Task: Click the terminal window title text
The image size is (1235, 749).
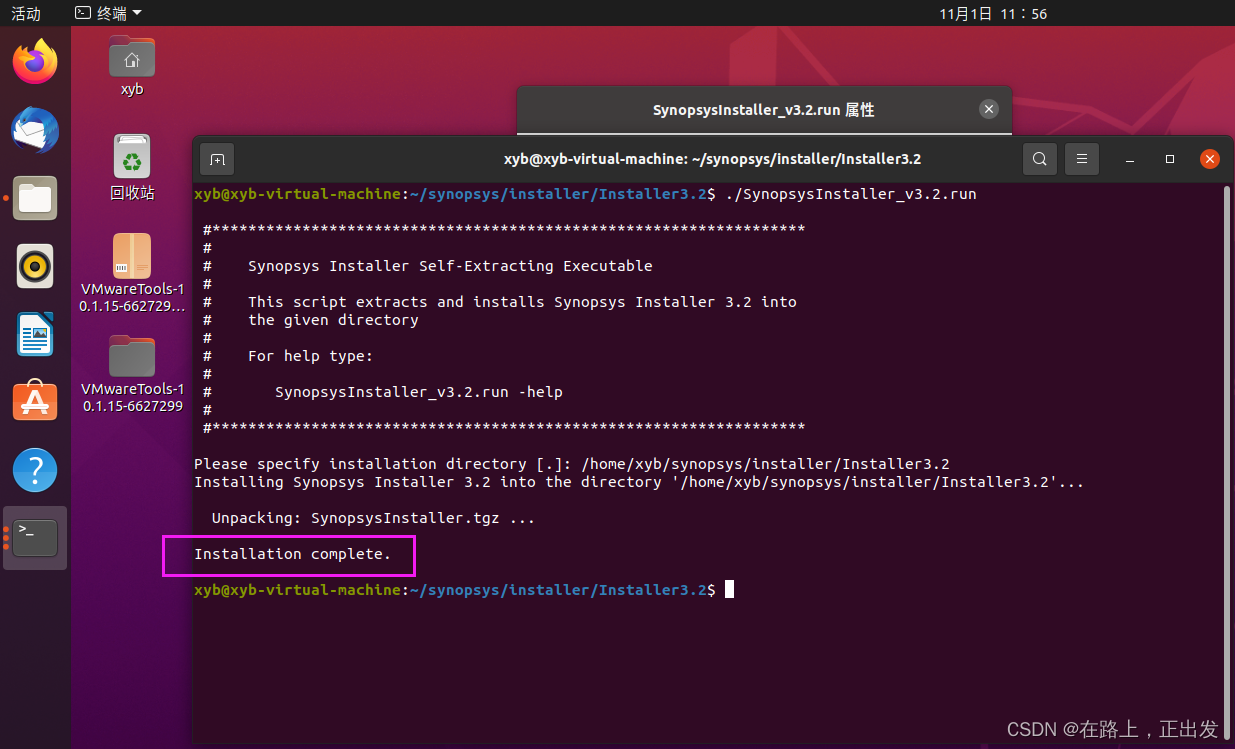Action: (x=712, y=159)
